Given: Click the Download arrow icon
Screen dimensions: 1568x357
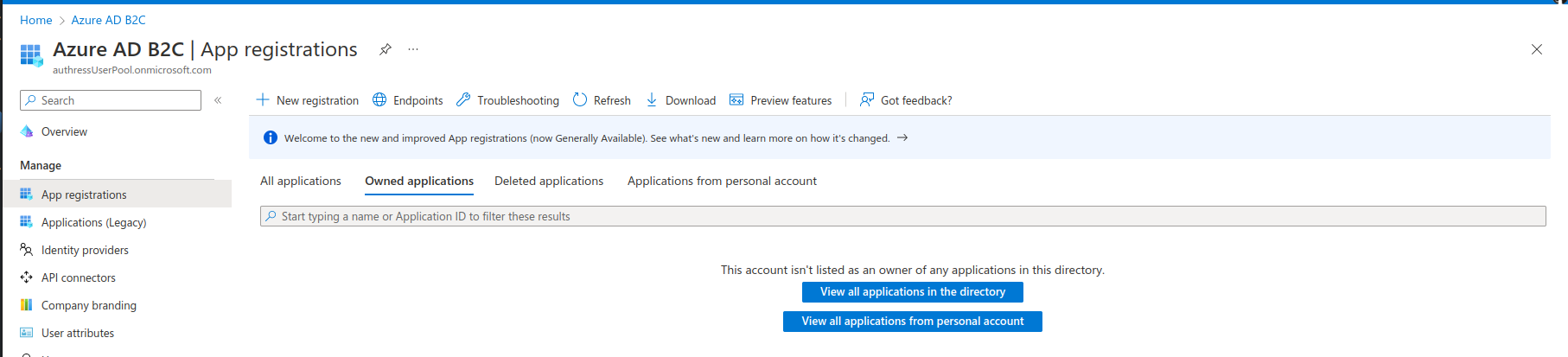Looking at the screenshot, I should pyautogui.click(x=652, y=100).
